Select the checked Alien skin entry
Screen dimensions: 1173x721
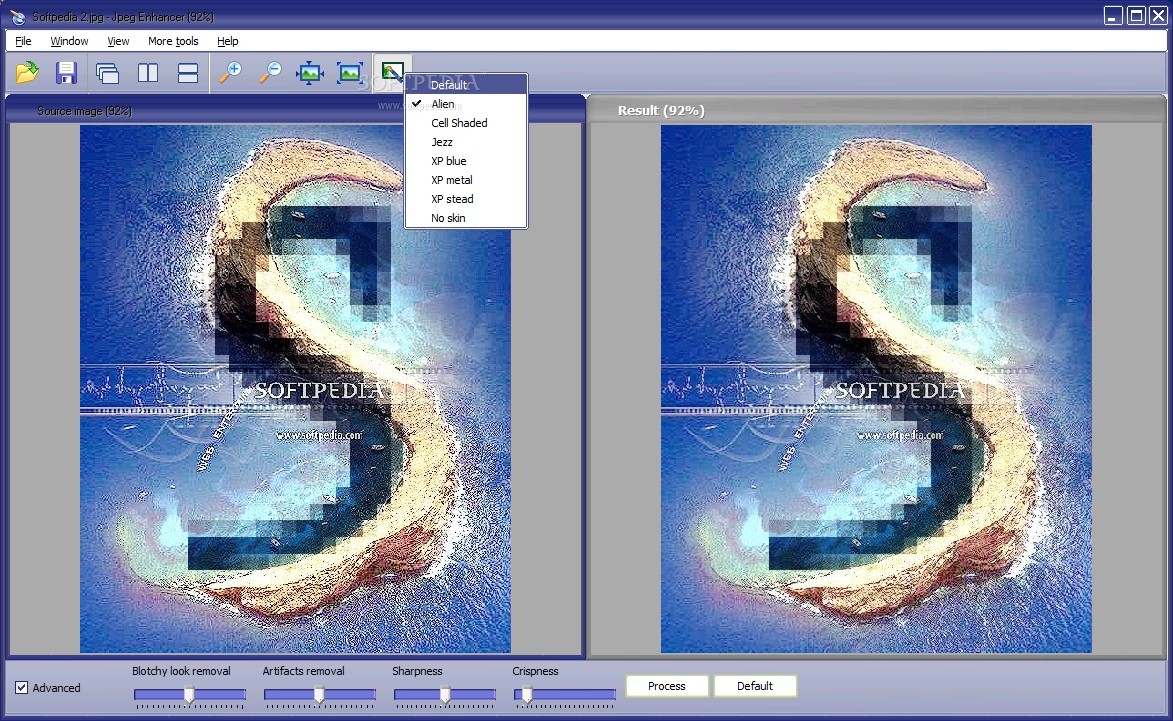coord(466,104)
